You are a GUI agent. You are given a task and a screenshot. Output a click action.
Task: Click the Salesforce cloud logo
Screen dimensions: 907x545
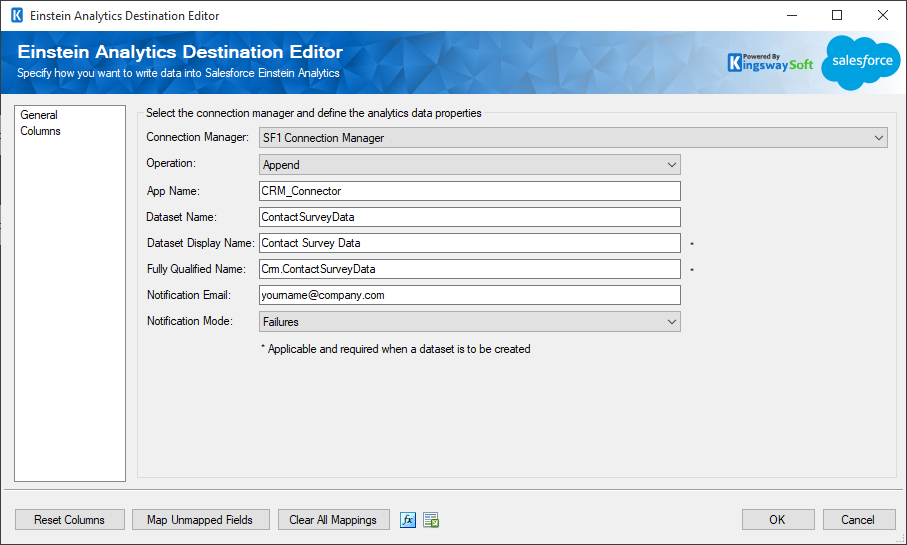(861, 62)
